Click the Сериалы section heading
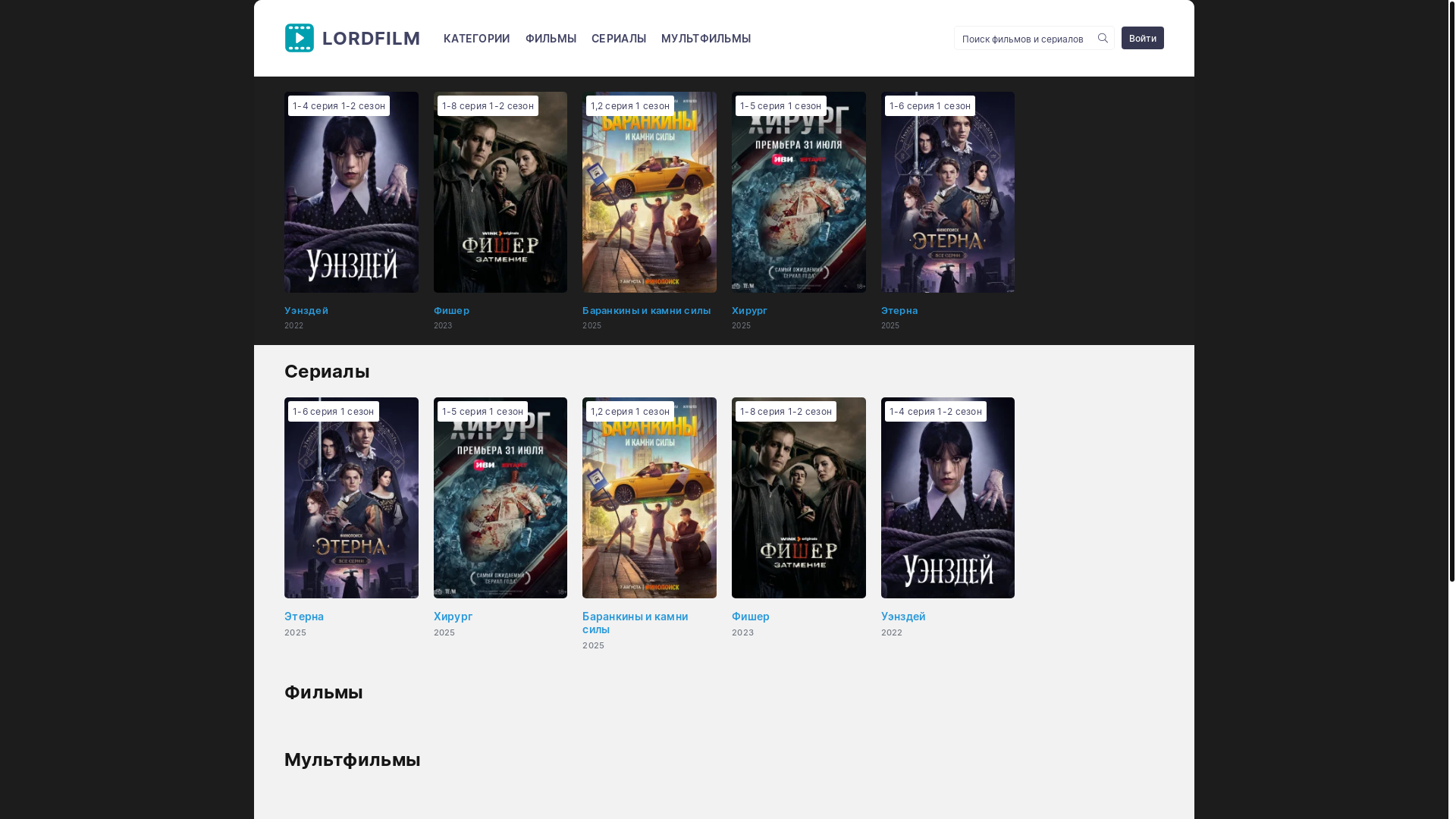The width and height of the screenshot is (1456, 819). 327,371
